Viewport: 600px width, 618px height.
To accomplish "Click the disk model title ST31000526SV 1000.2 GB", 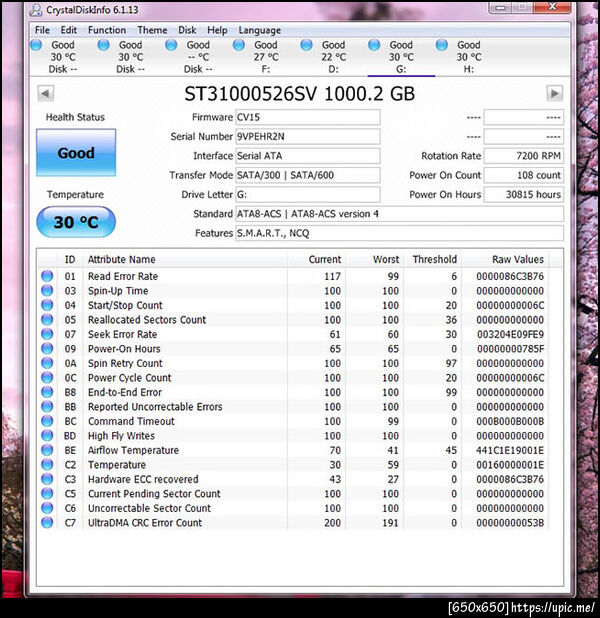I will pyautogui.click(x=300, y=94).
